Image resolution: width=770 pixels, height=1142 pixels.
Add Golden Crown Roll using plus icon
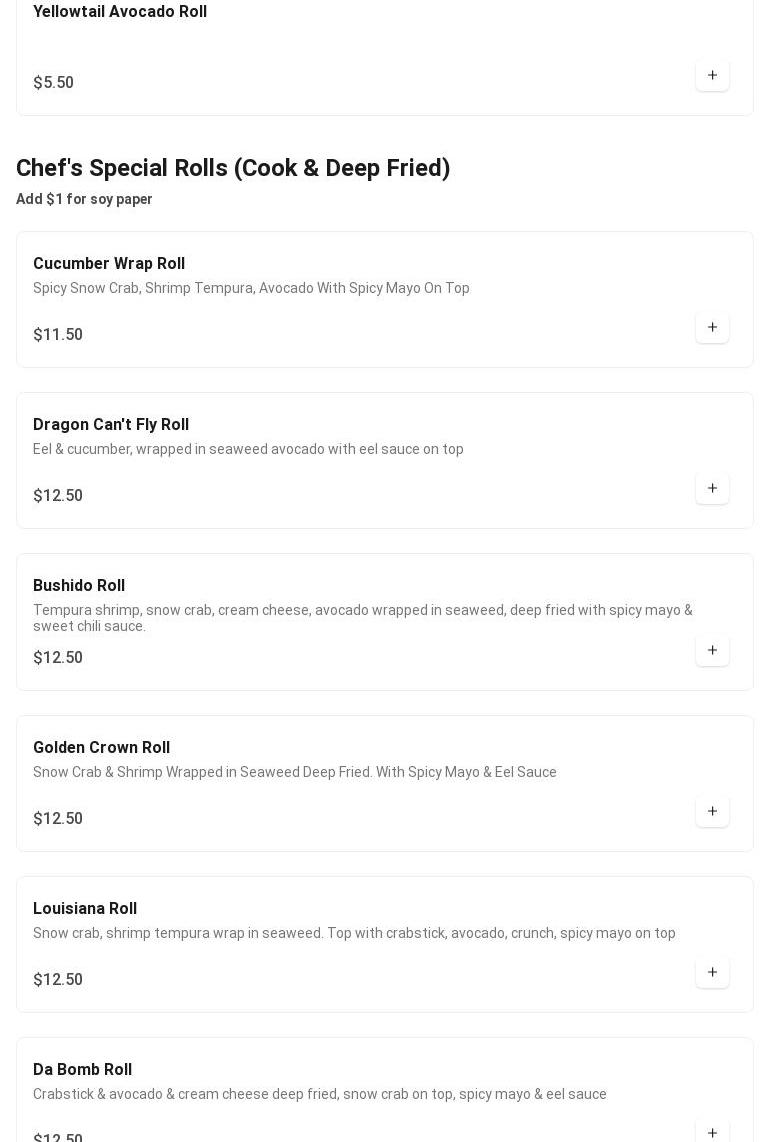(712, 811)
